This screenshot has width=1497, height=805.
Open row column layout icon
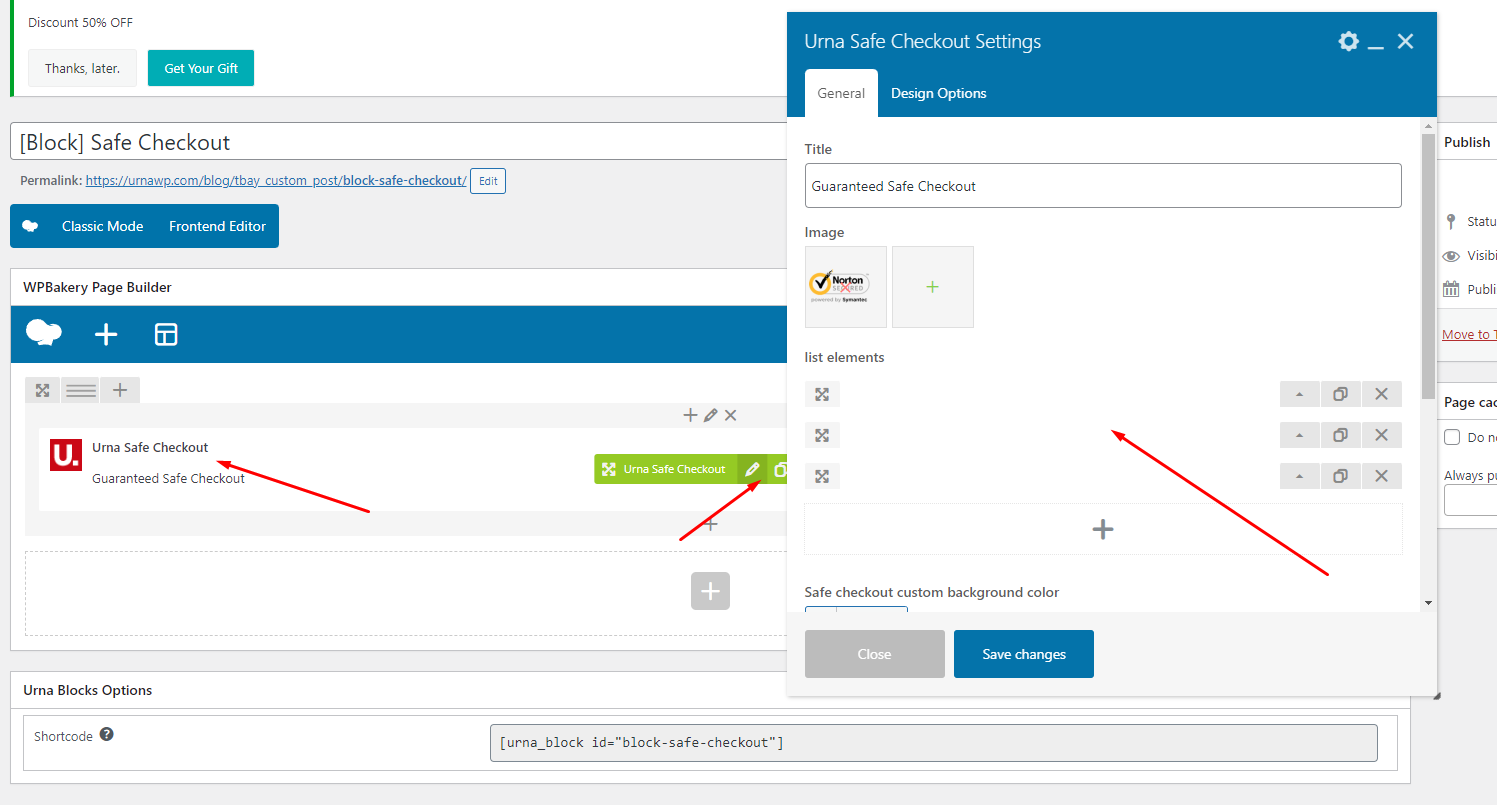coord(81,390)
